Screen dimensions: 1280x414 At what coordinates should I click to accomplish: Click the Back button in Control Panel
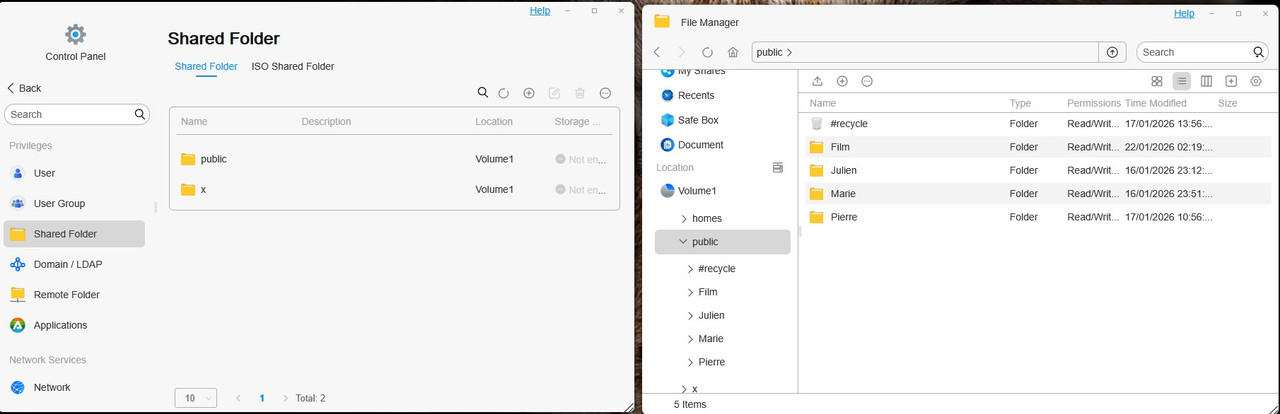click(24, 88)
